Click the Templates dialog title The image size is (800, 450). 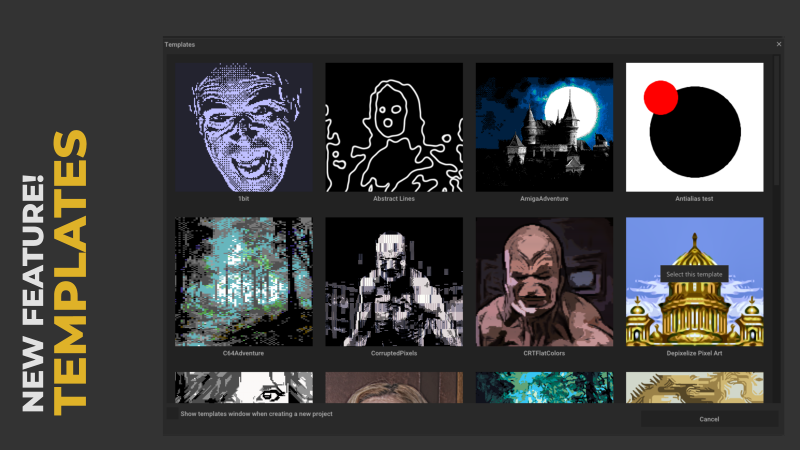pos(180,44)
